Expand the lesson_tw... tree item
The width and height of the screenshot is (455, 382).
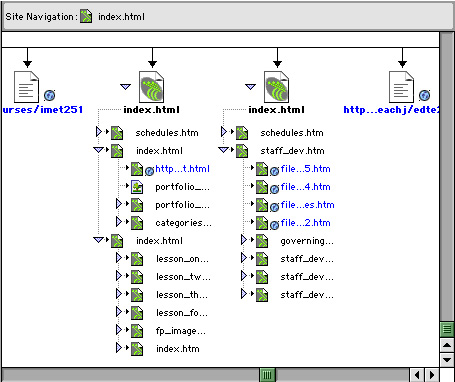pyautogui.click(x=119, y=276)
